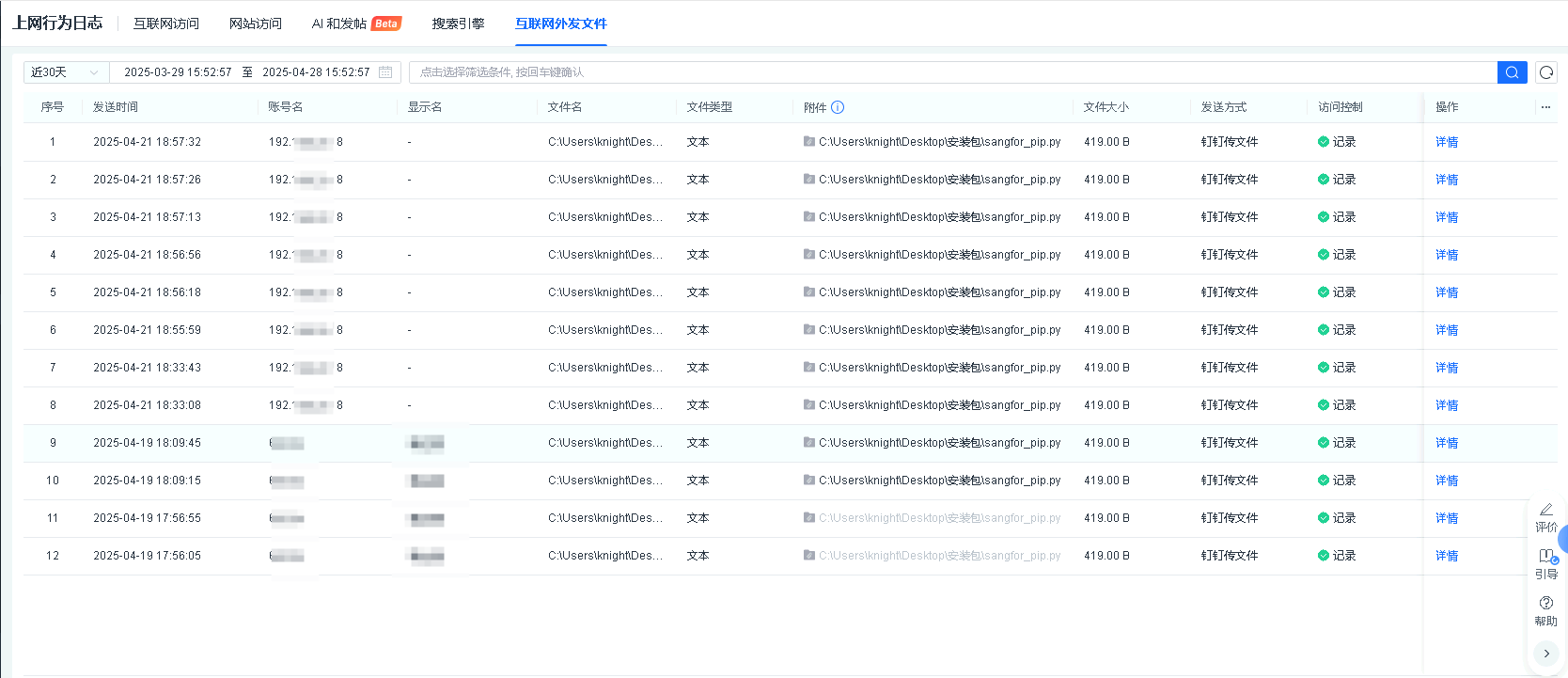Open 详情 link for row 12
The width and height of the screenshot is (1568, 678).
coord(1447,556)
